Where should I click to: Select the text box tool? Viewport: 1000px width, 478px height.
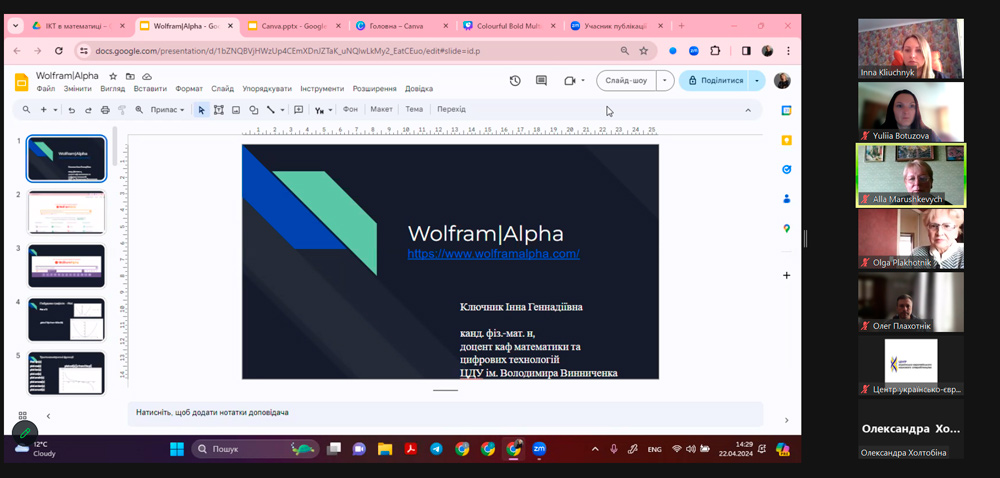click(218, 110)
